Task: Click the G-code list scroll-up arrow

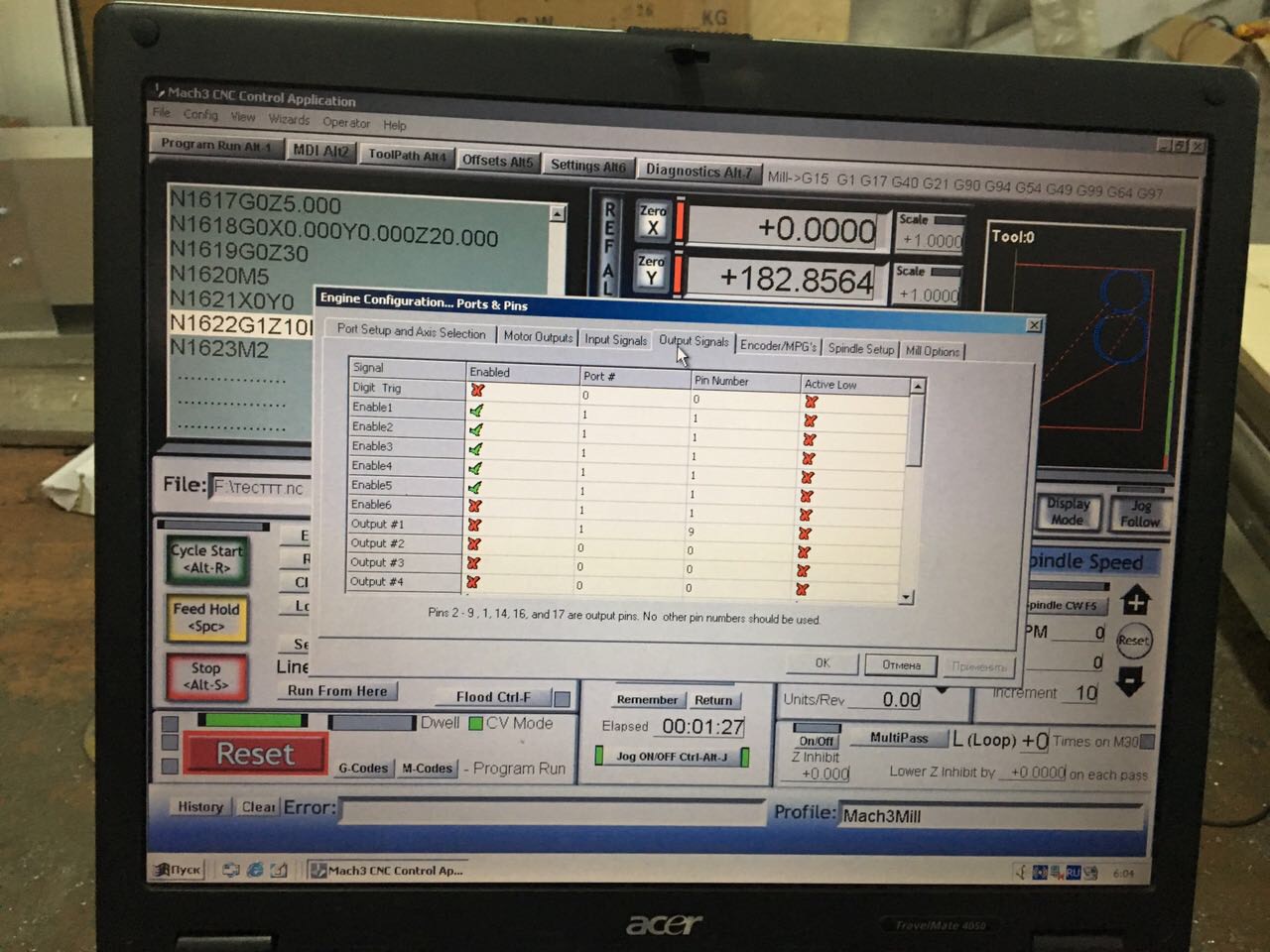Action: (558, 214)
